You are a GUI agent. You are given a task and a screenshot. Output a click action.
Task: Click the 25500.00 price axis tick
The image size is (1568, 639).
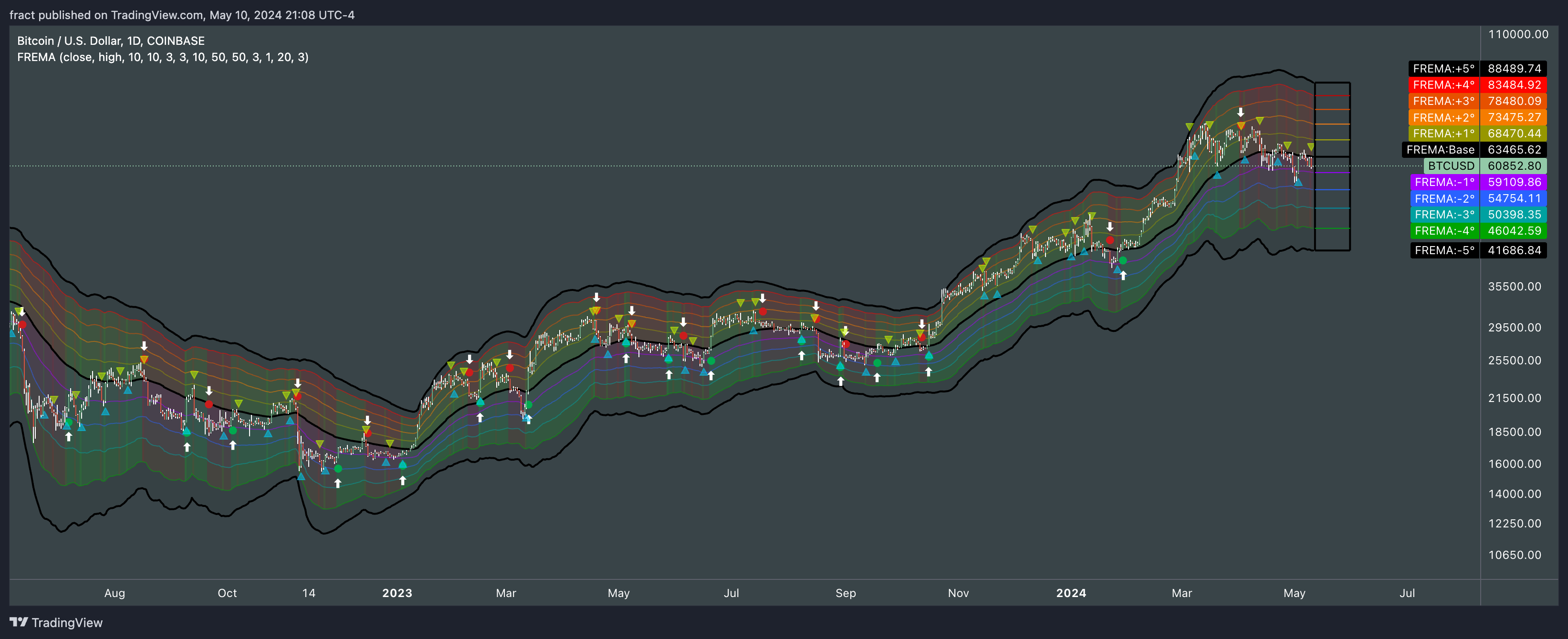pyautogui.click(x=1515, y=361)
